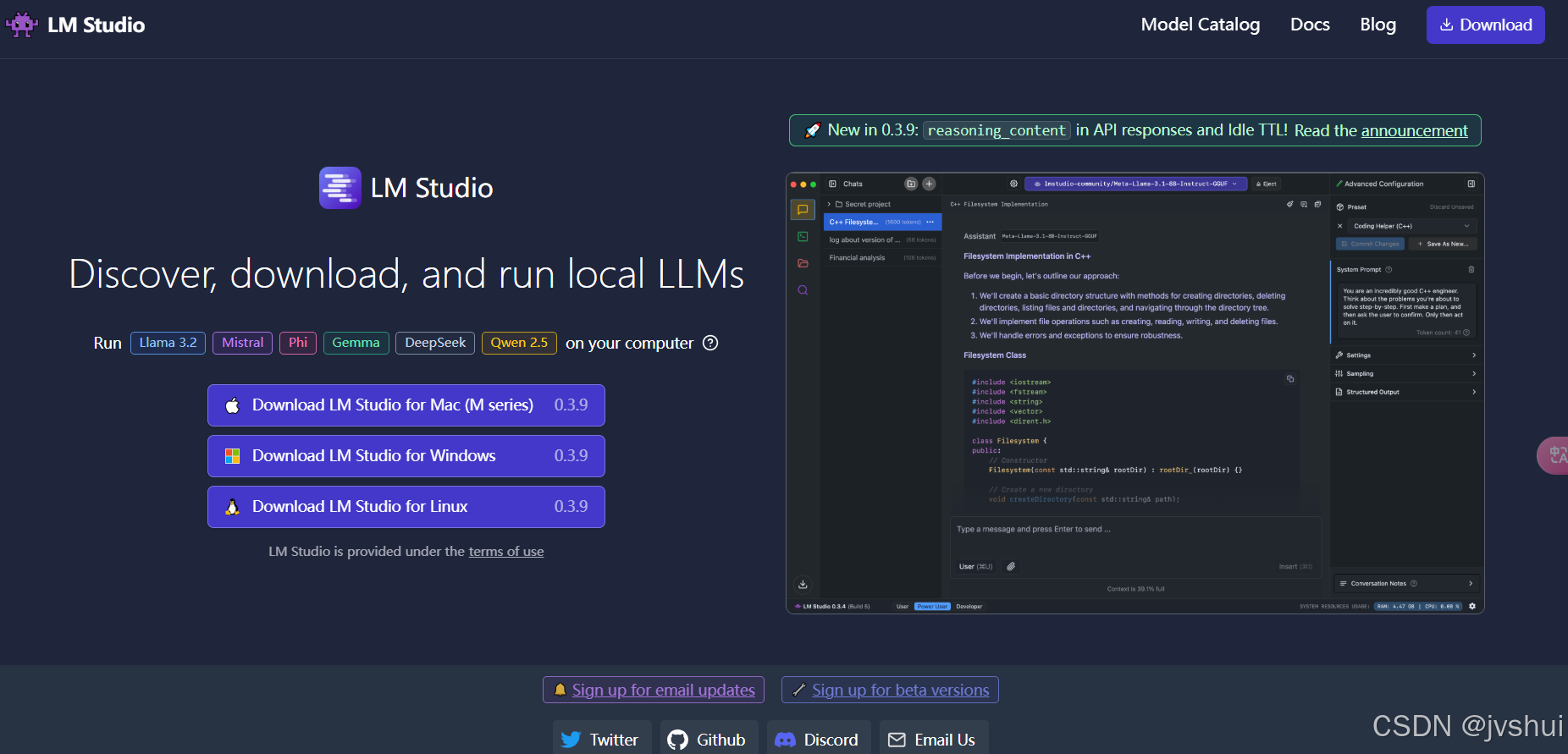This screenshot has height=754, width=1568.
Task: Select the Mistral model chip
Action: coord(242,343)
